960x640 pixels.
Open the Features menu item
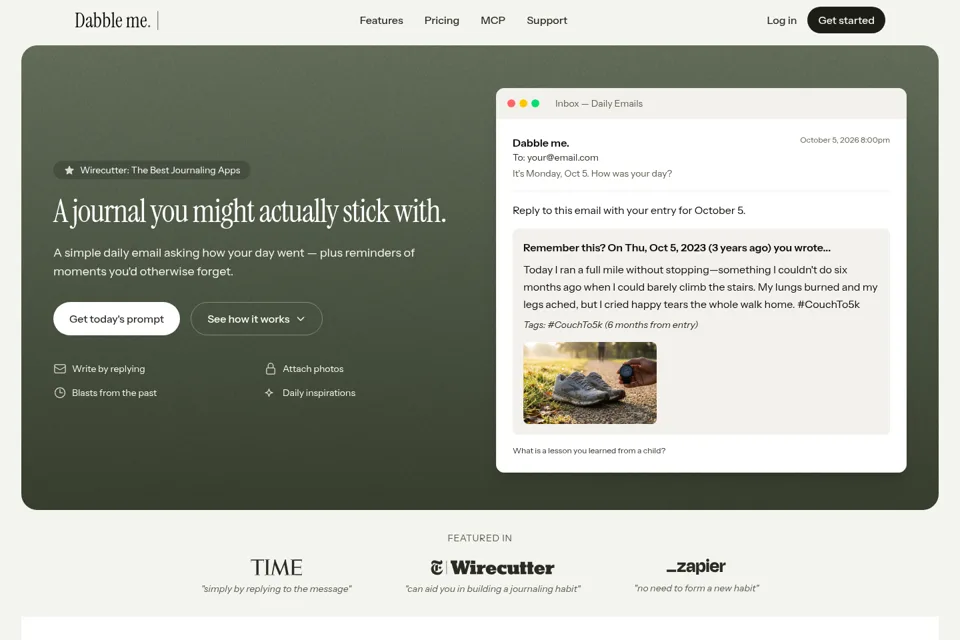(x=381, y=20)
